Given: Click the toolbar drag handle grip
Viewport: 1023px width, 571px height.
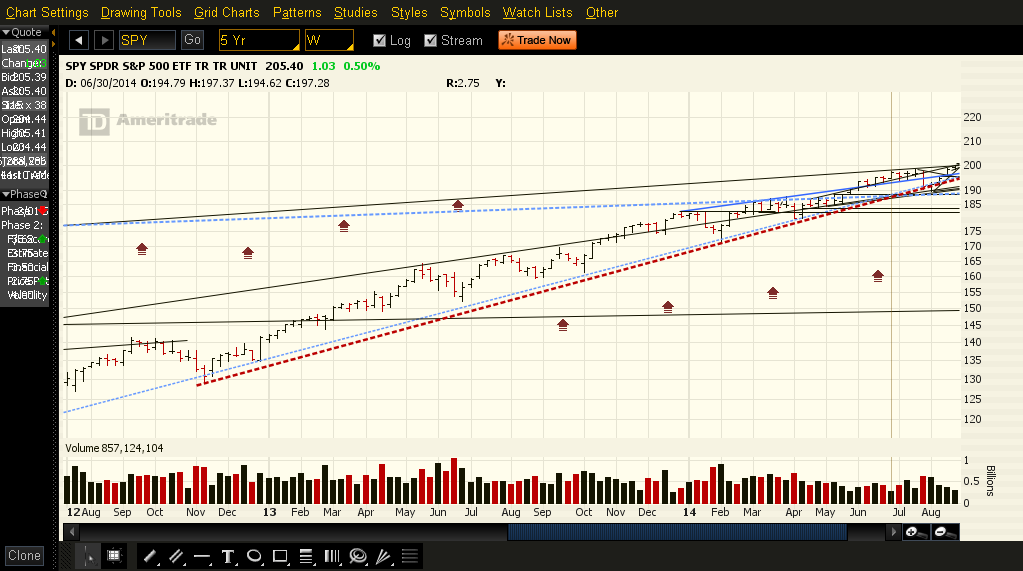Looking at the screenshot, I should coord(67,556).
